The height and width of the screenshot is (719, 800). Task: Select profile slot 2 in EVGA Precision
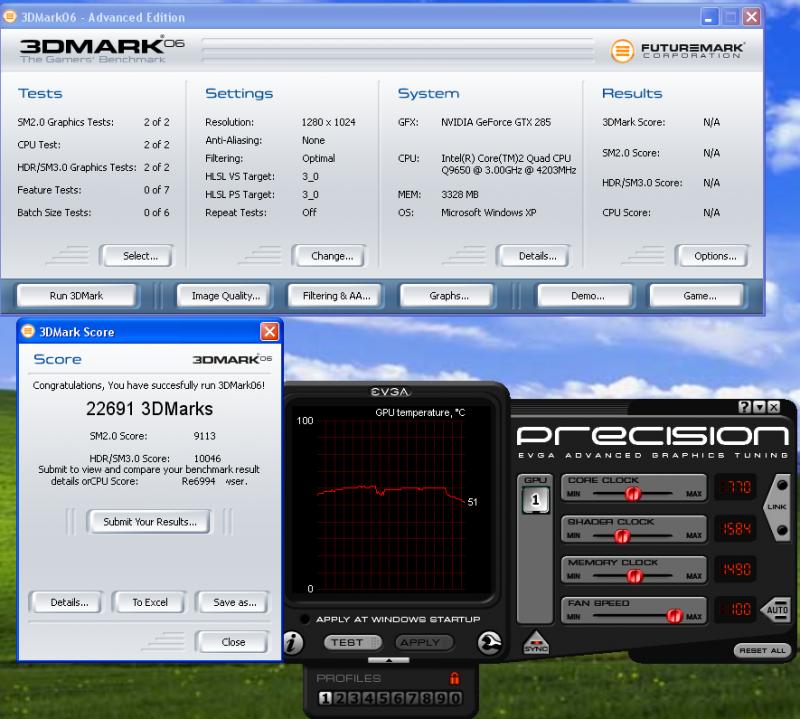[340, 698]
